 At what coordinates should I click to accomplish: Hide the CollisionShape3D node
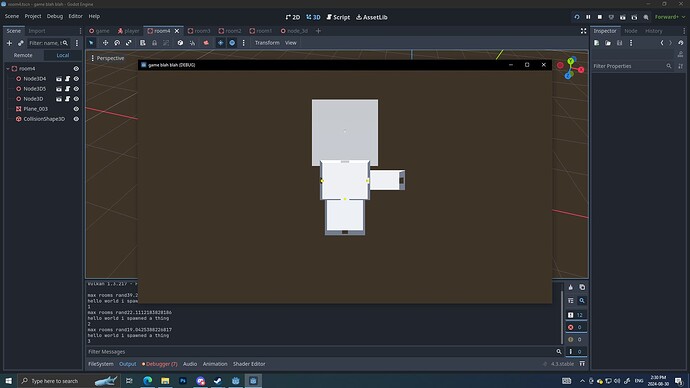pos(76,119)
